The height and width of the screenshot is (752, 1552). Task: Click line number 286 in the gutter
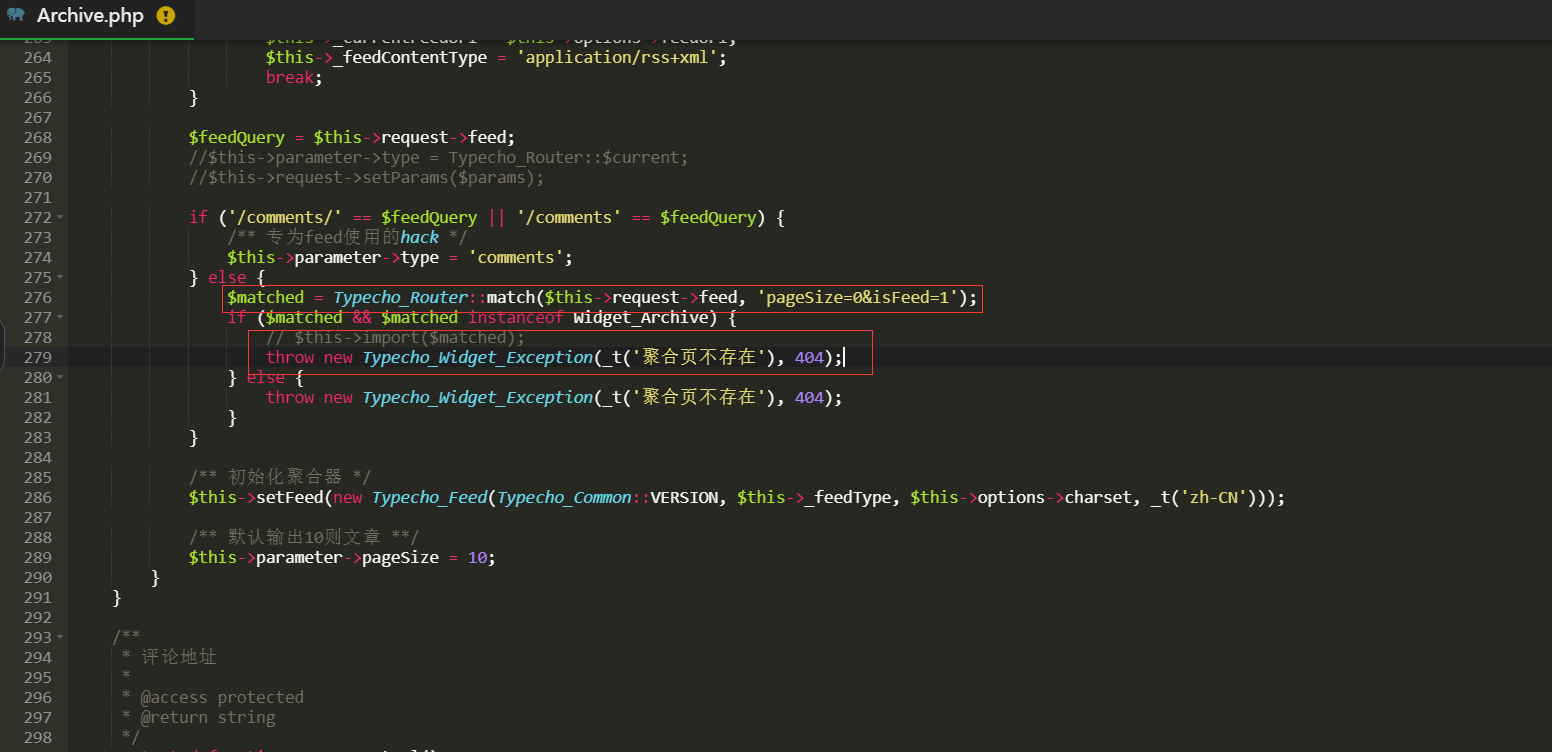pos(37,498)
